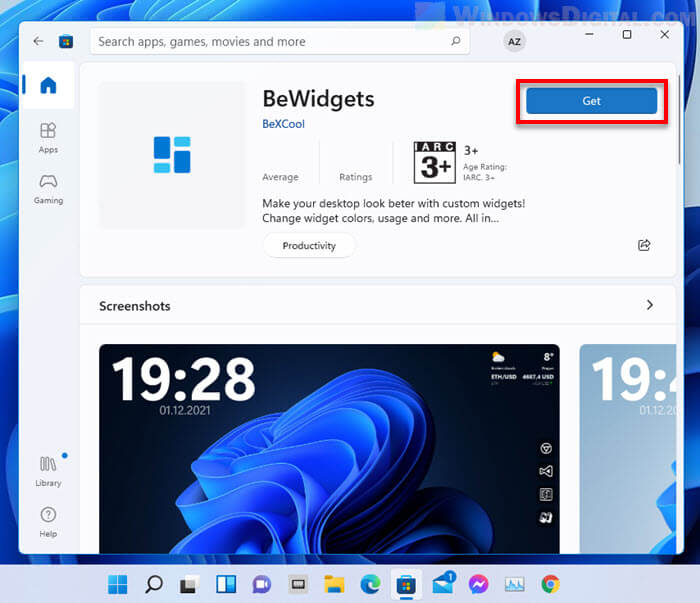The height and width of the screenshot is (603, 700).
Task: Open the Mail app on taskbar
Action: coord(443,583)
